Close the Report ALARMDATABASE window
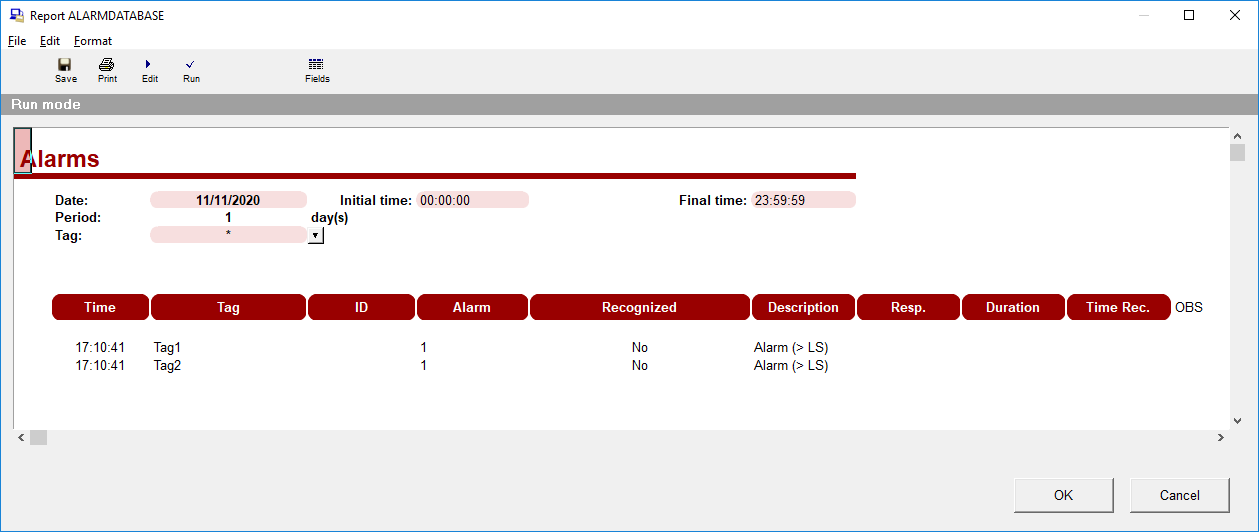The image size is (1259, 532). 1235,15
